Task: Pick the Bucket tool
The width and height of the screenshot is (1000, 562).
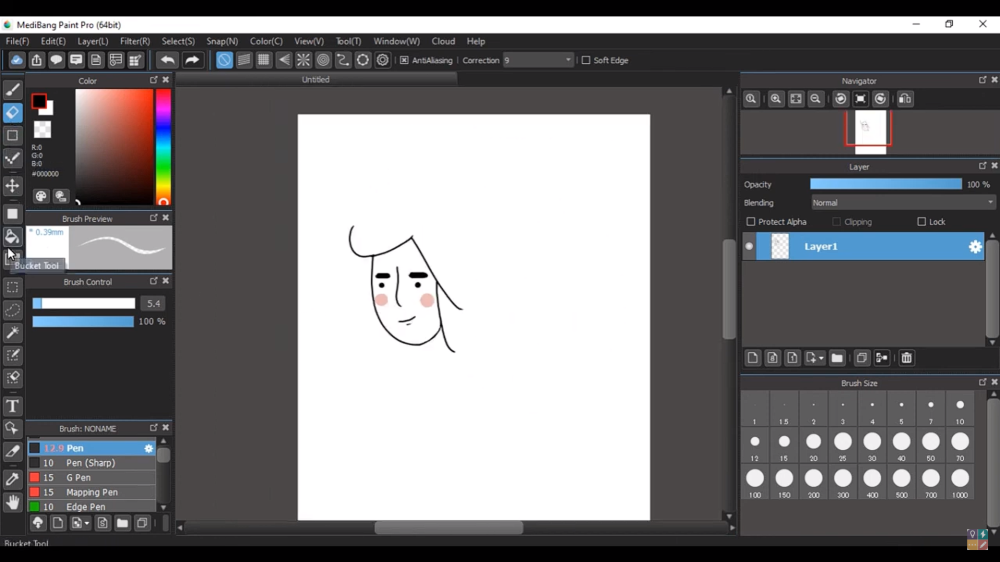Action: coord(13,237)
